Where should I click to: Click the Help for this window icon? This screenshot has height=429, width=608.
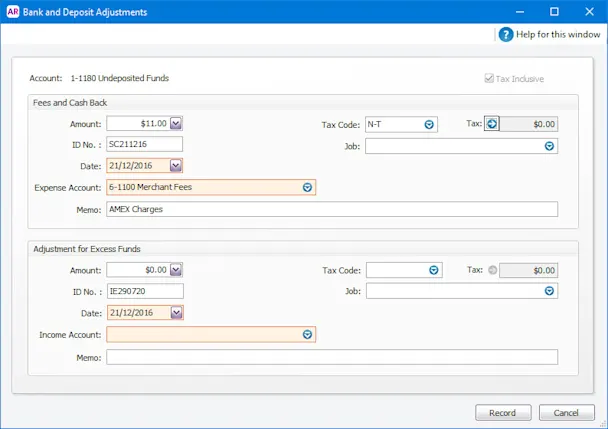coord(506,35)
